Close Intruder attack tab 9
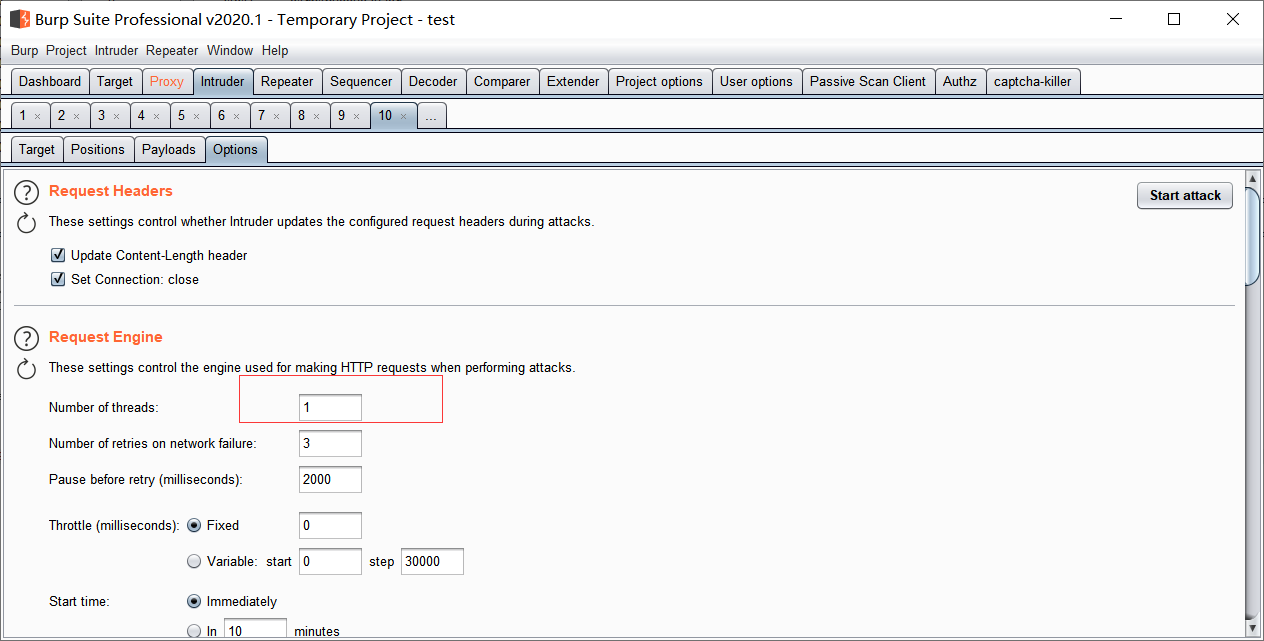Screen dimensions: 1264x641 356,117
